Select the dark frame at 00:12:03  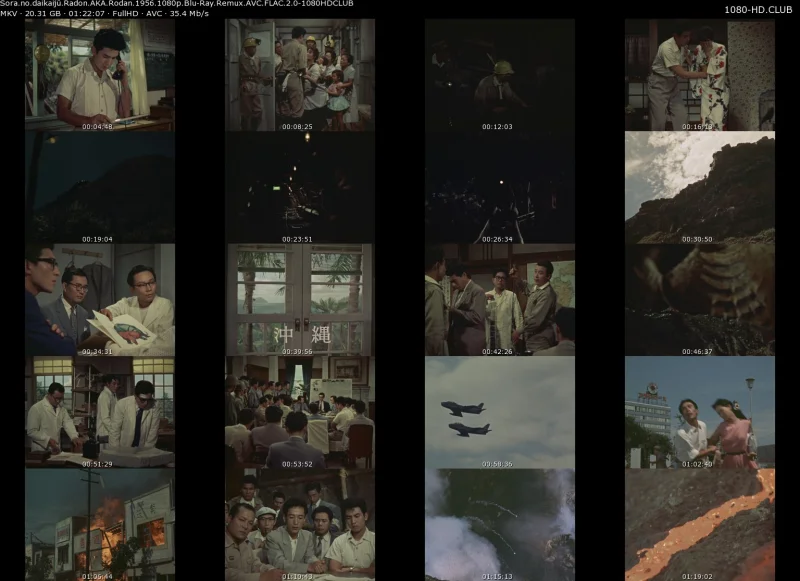pos(500,75)
